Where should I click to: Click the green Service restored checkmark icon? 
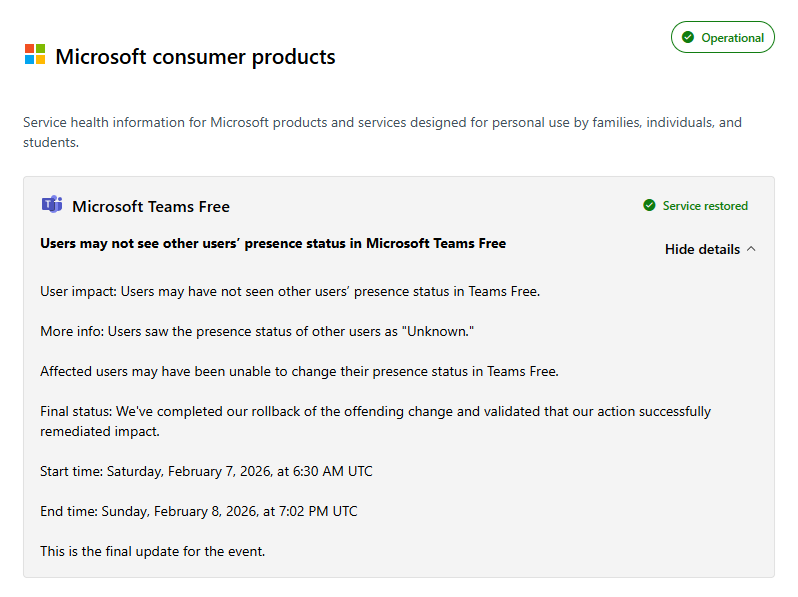click(650, 206)
